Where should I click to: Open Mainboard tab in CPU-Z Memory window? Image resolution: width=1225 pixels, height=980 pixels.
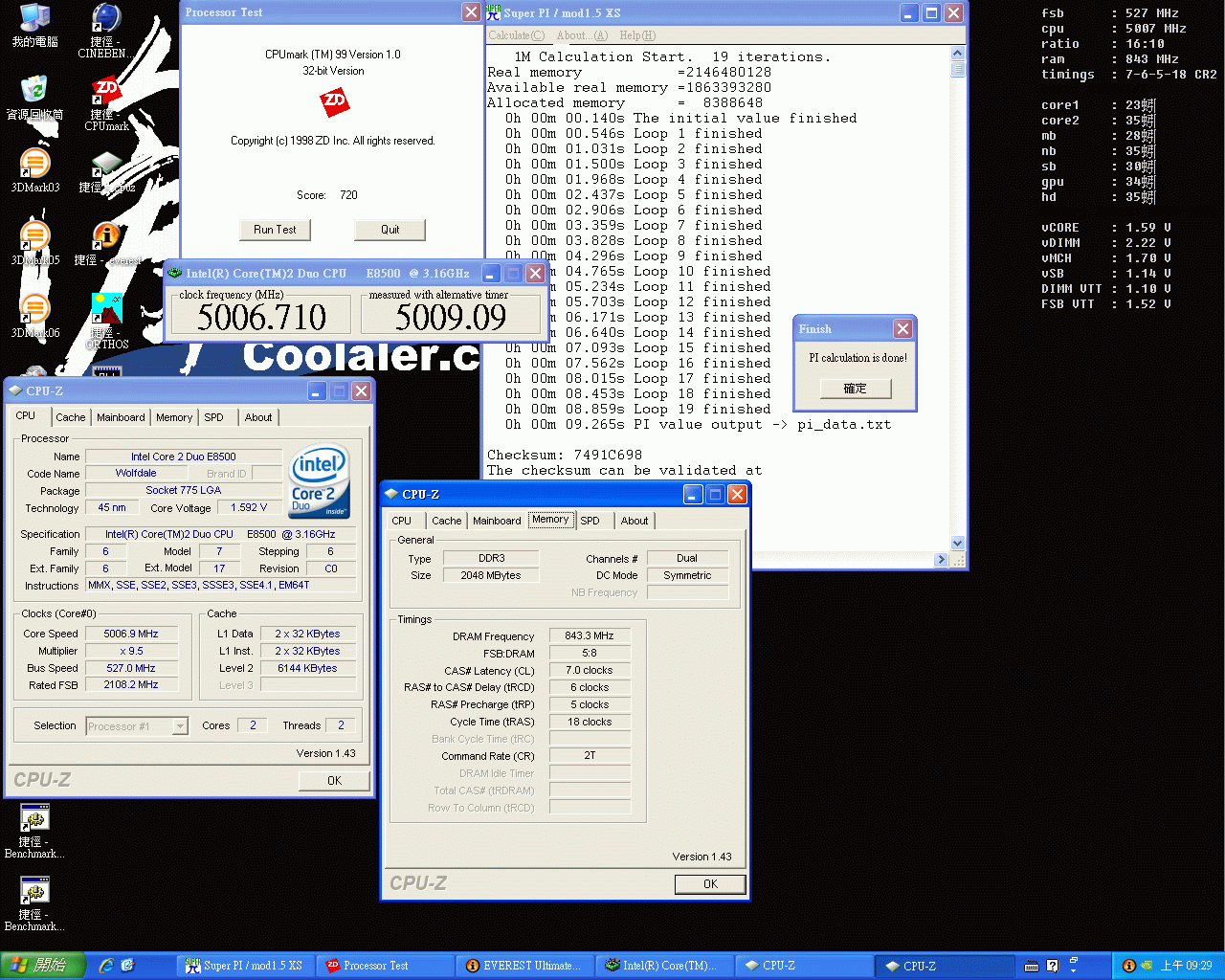click(497, 521)
